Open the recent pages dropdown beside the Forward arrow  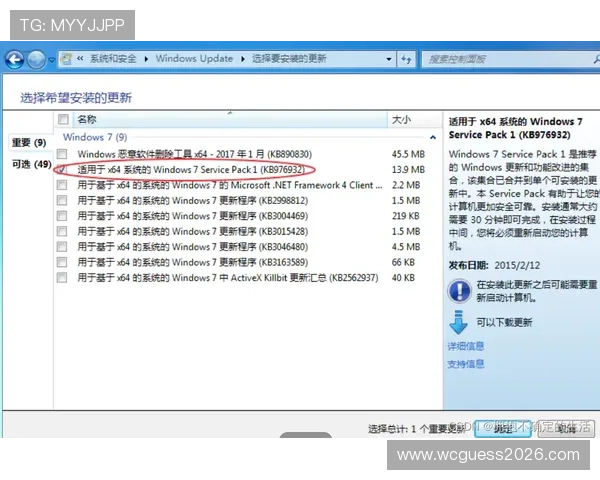pyautogui.click(x=52, y=60)
